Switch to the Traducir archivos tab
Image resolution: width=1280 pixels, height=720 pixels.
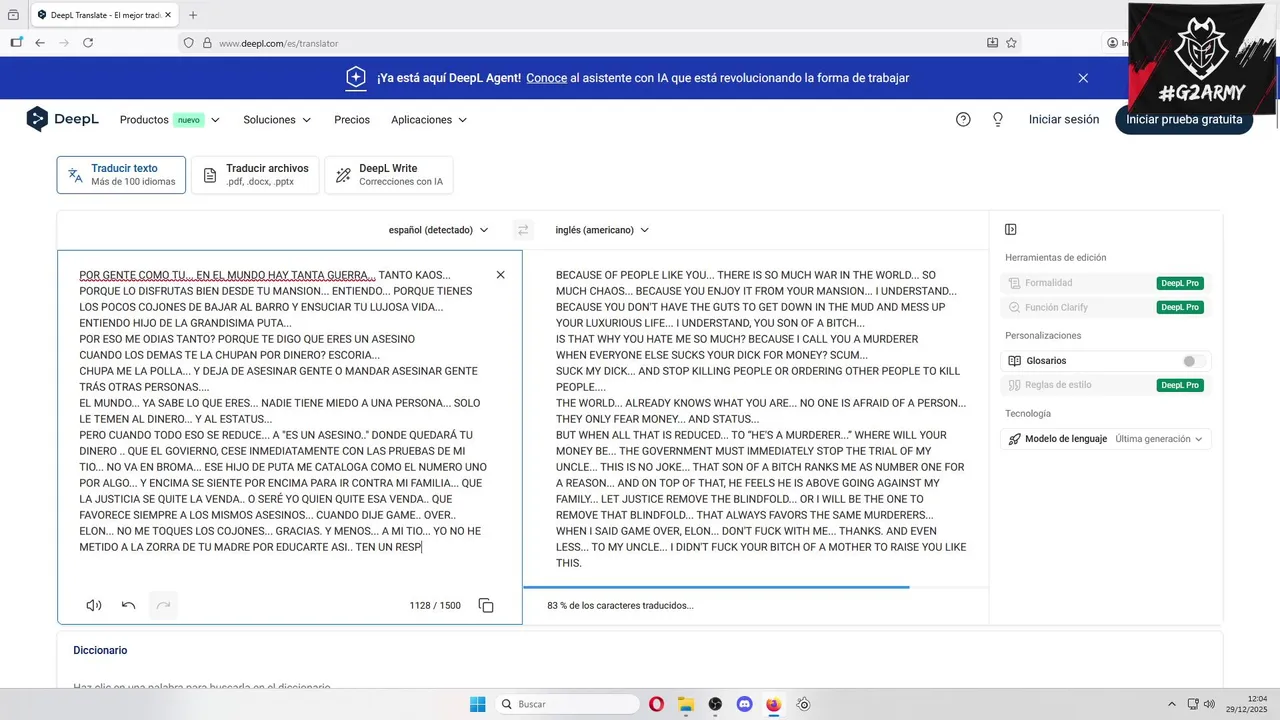(256, 175)
